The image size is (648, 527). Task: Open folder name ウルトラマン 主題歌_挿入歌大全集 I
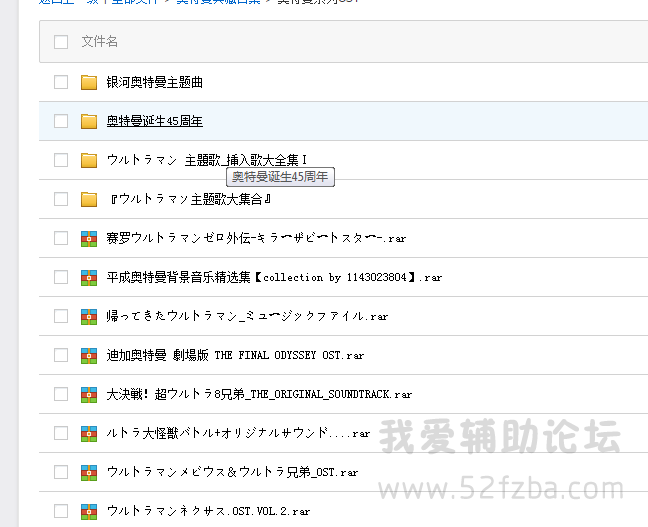pos(207,160)
